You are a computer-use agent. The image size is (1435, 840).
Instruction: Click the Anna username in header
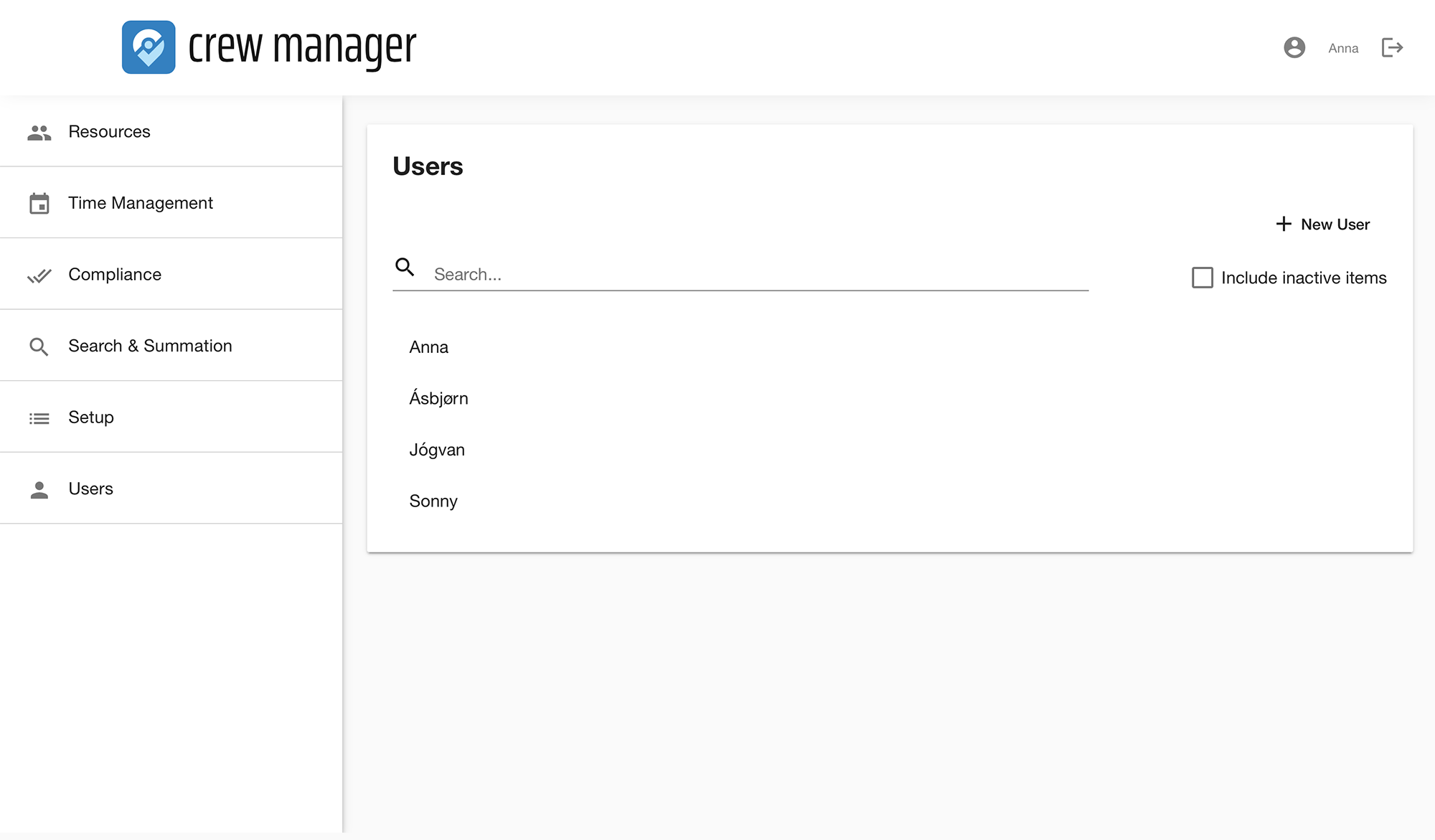(x=1343, y=49)
